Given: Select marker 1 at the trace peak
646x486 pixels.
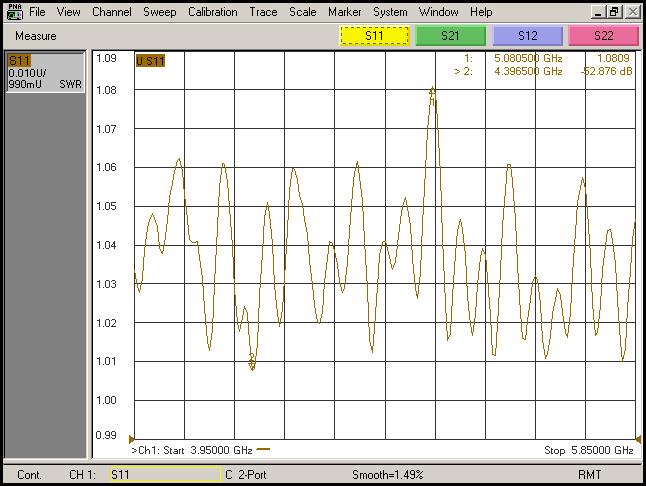Looking at the screenshot, I should [x=433, y=92].
